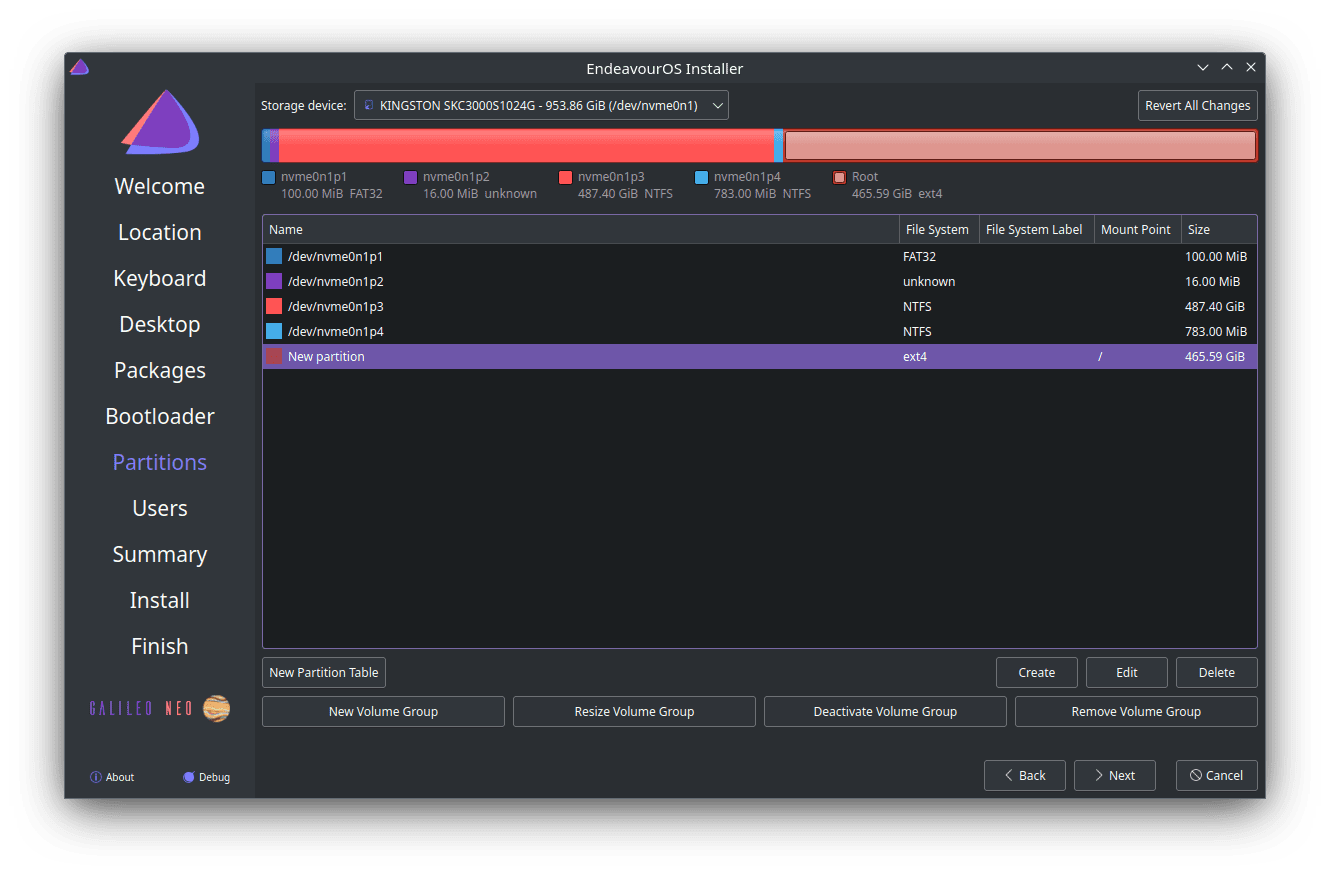Open the Install step
This screenshot has width=1330, height=875.
click(x=160, y=600)
